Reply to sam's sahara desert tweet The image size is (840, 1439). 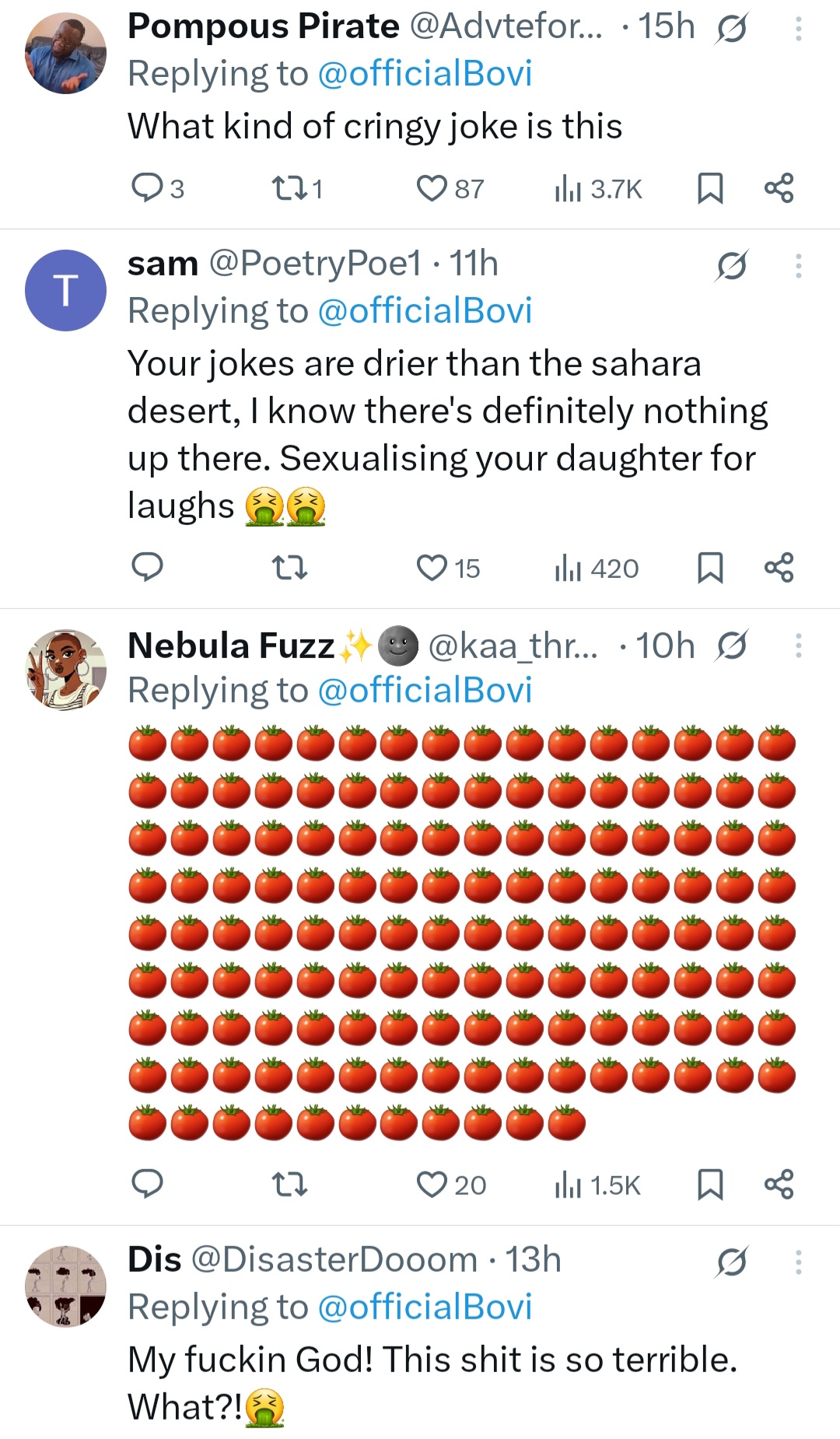coord(147,568)
